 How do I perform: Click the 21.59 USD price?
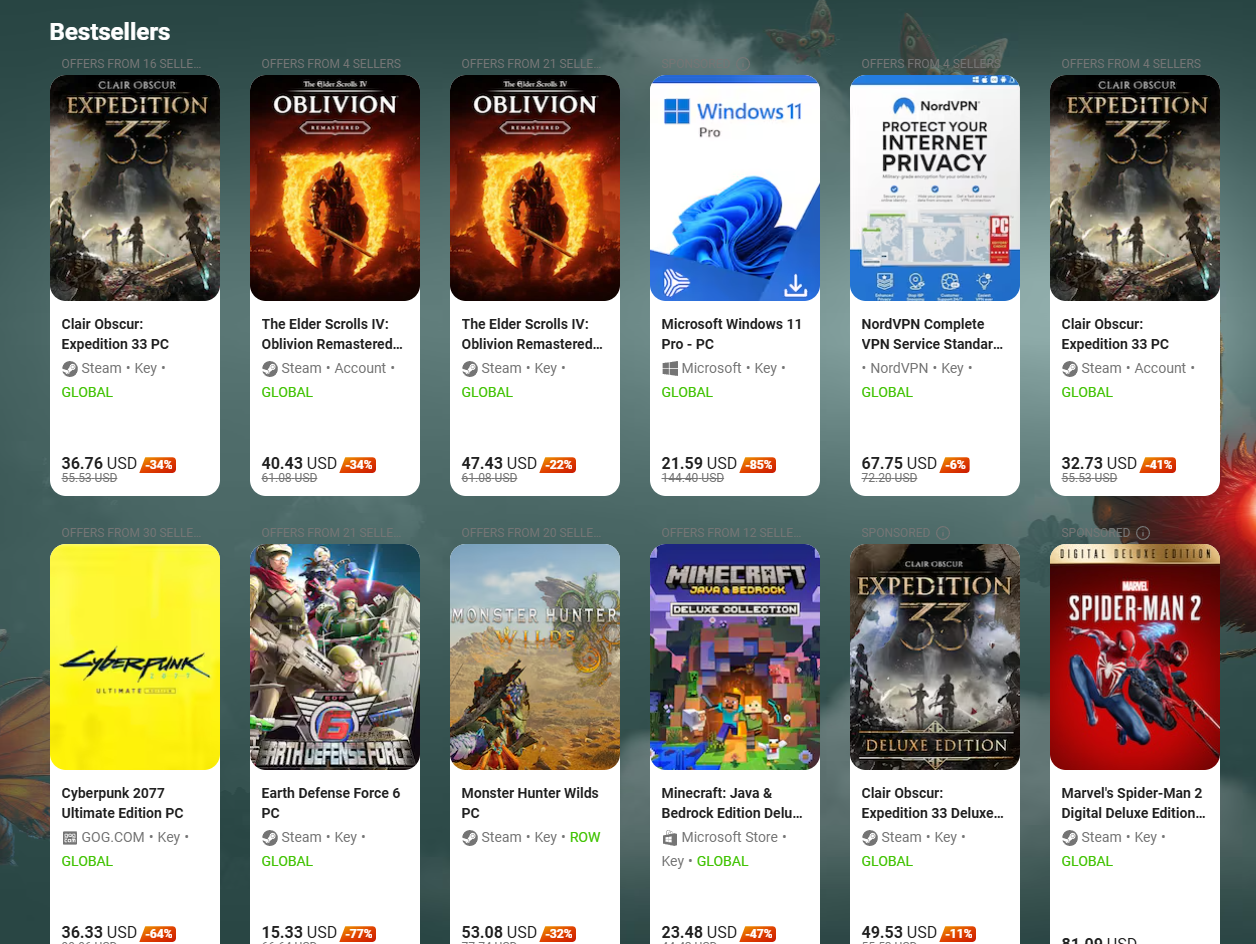[699, 464]
